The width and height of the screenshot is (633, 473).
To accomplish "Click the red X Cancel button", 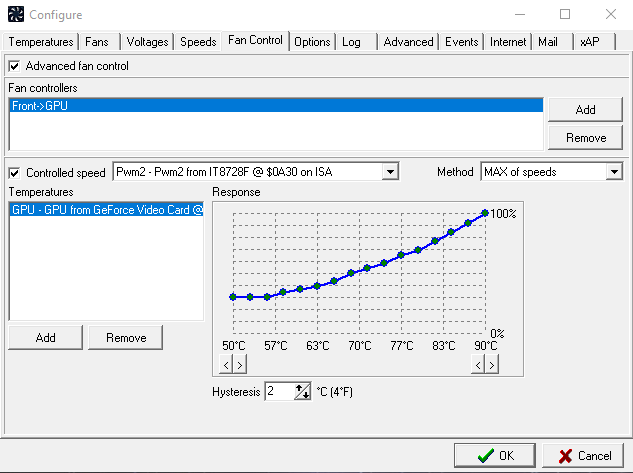I will [583, 456].
